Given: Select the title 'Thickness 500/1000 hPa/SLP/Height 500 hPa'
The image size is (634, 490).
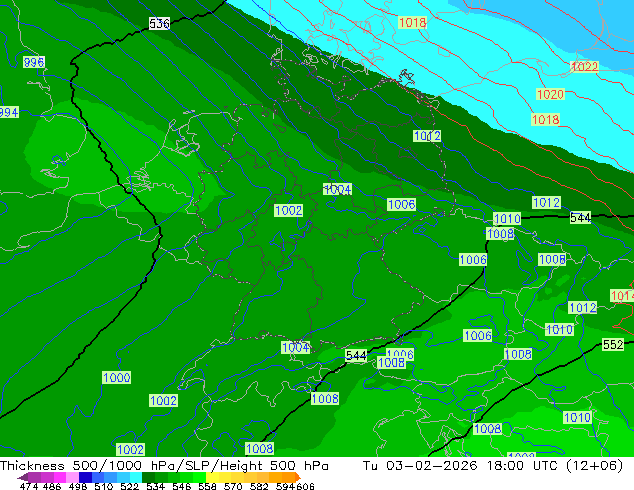Looking at the screenshot, I should point(164,466).
